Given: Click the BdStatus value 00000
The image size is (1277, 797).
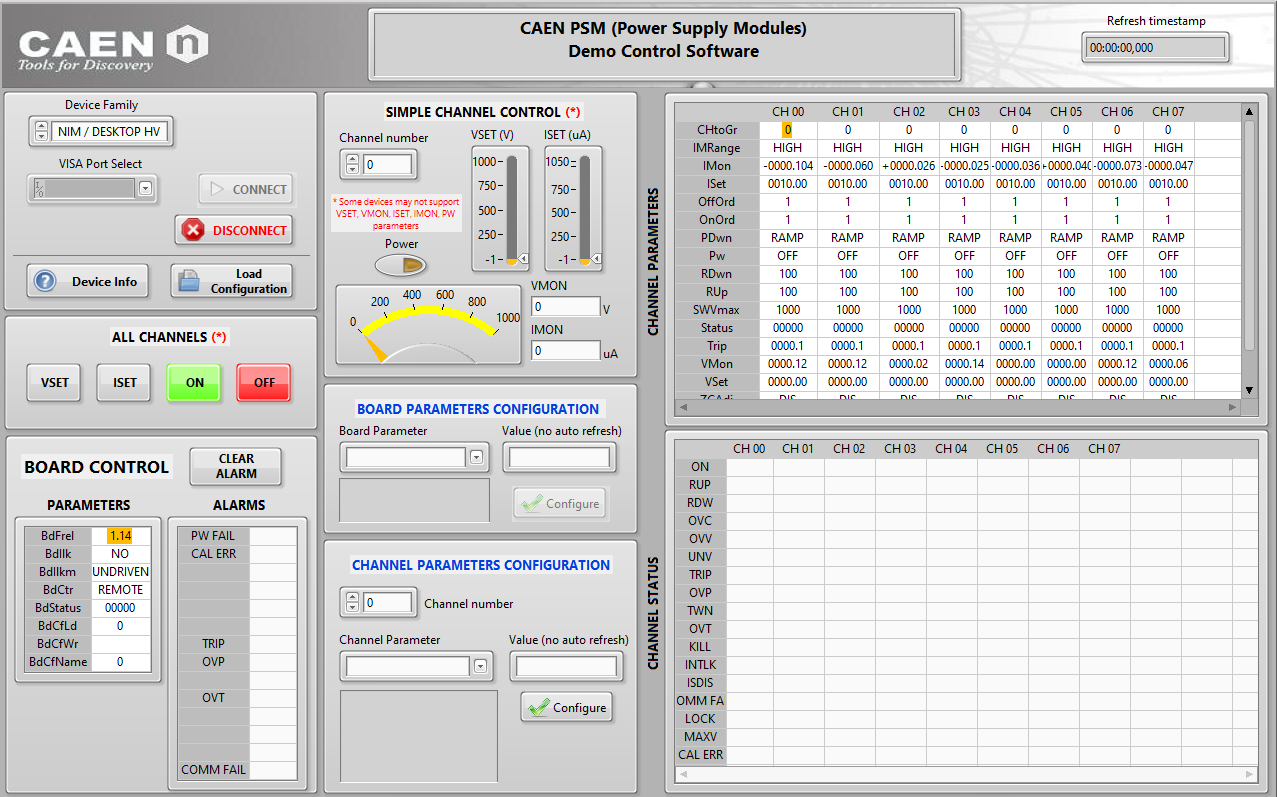Looking at the screenshot, I should point(121,608).
